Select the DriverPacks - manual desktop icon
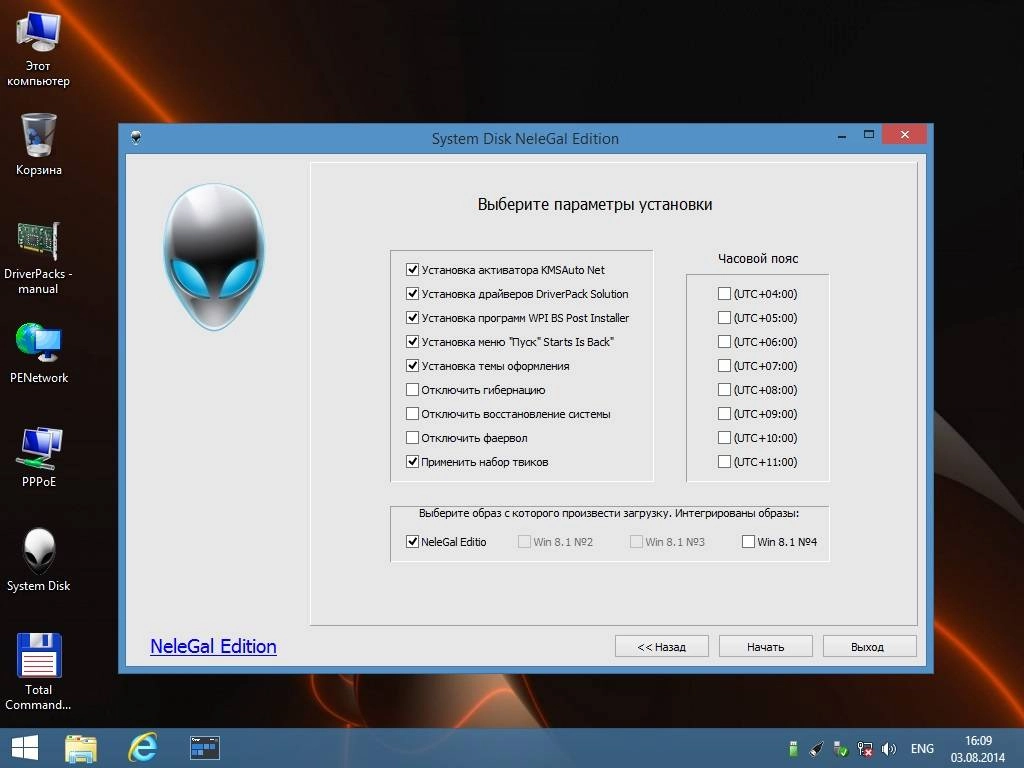The width and height of the screenshot is (1024, 768). click(38, 258)
